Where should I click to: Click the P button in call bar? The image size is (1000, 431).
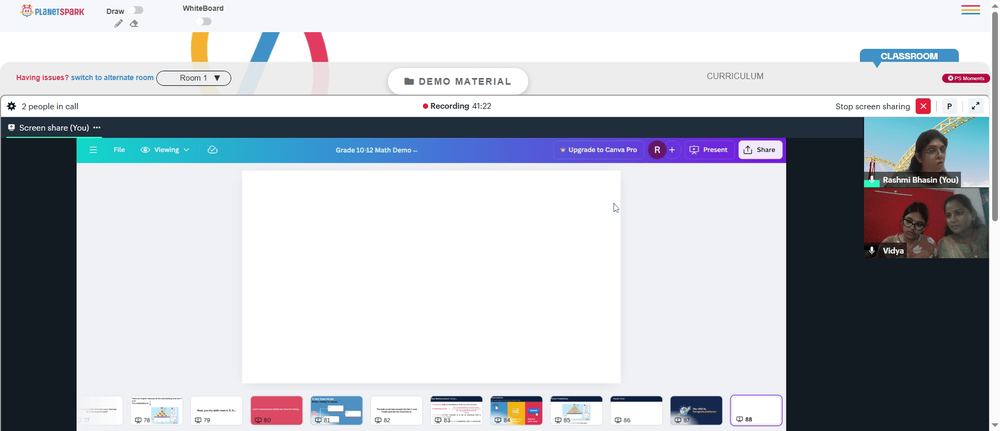pos(950,106)
